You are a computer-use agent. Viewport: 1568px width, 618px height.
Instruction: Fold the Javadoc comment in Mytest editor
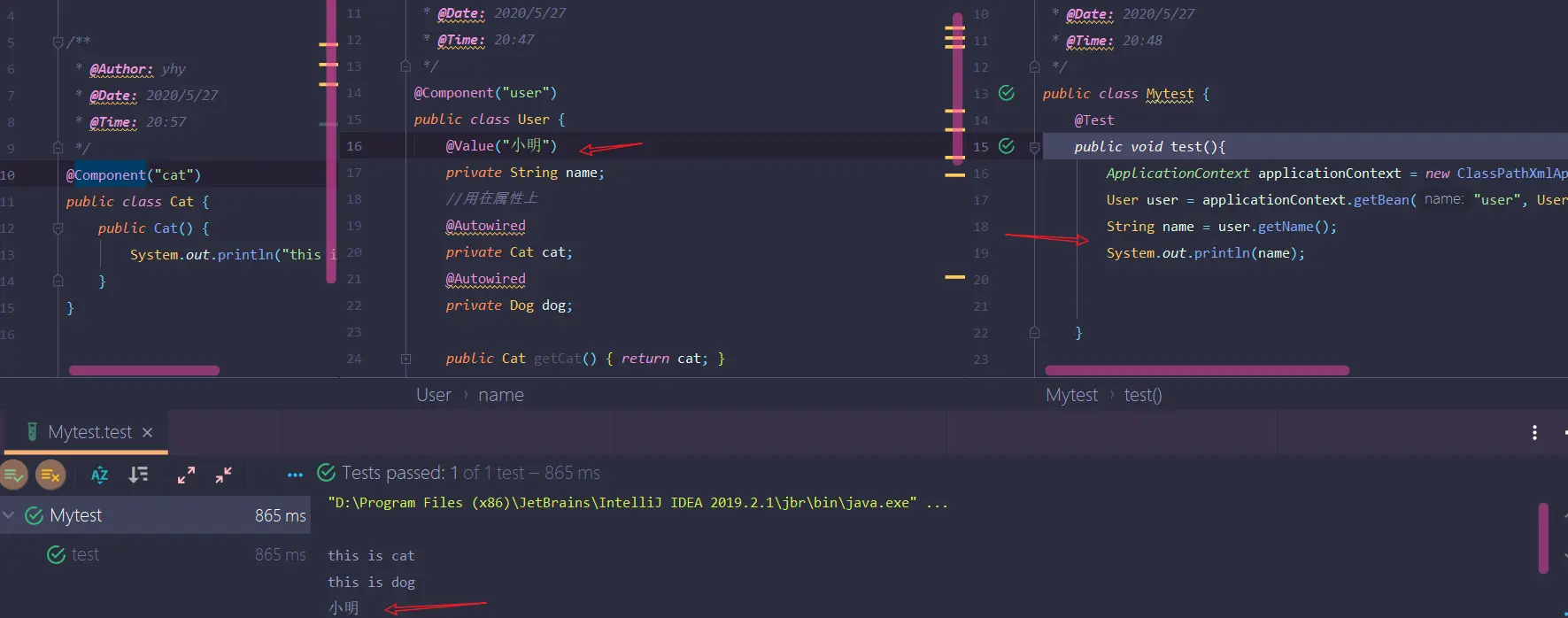click(x=1034, y=66)
